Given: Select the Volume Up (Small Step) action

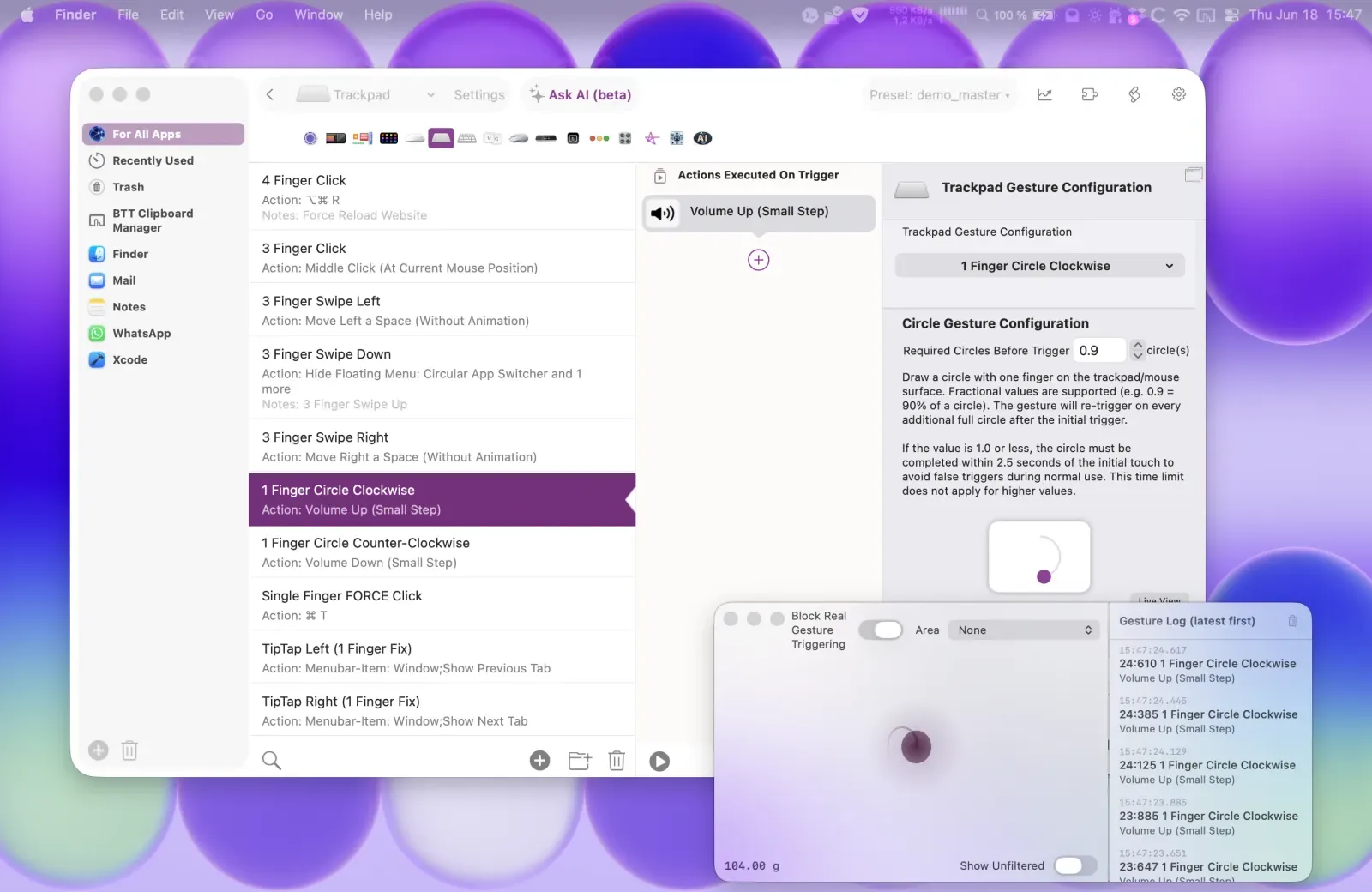Looking at the screenshot, I should tap(759, 212).
